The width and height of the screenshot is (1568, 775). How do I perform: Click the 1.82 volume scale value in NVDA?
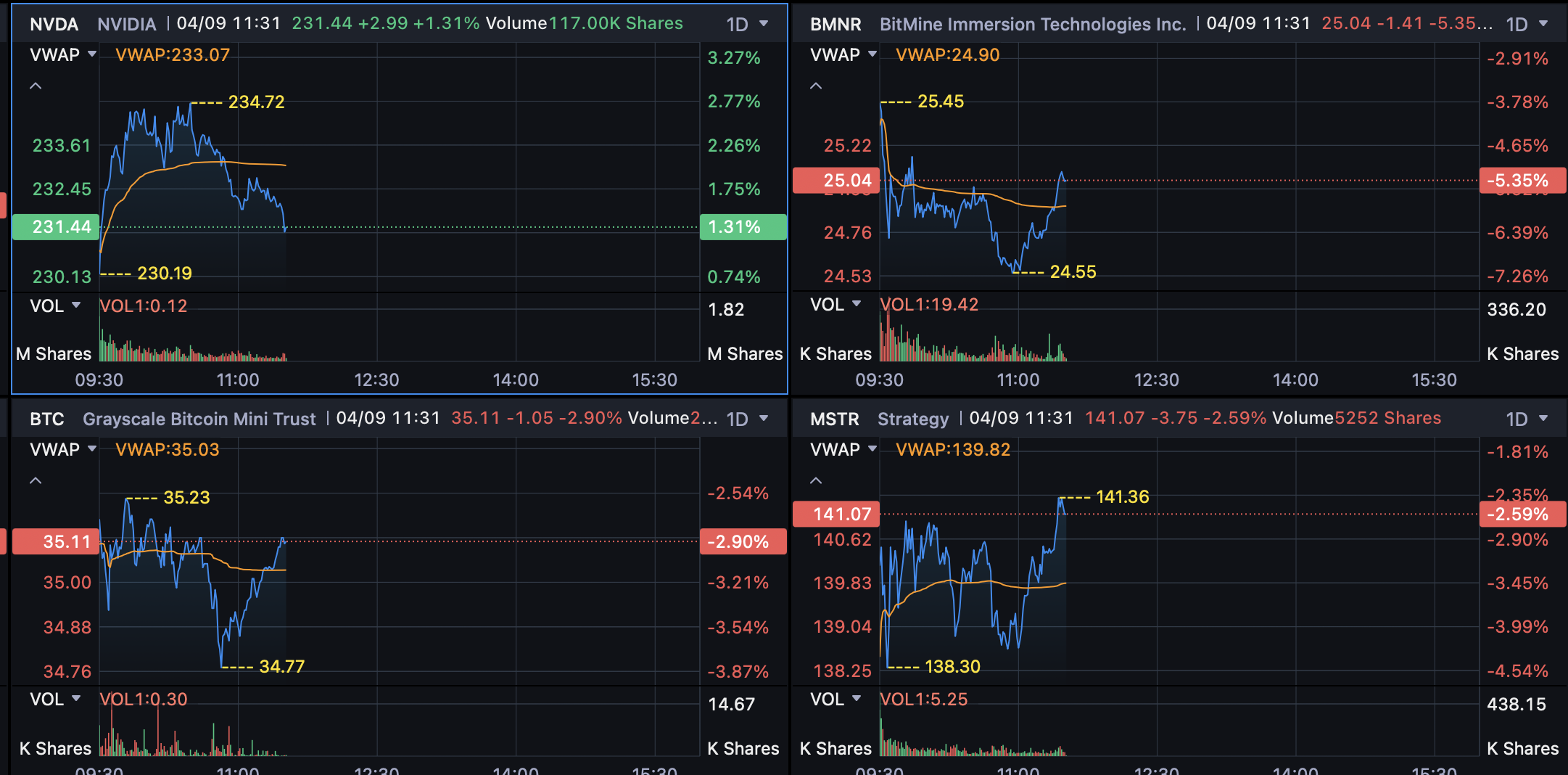coord(726,310)
